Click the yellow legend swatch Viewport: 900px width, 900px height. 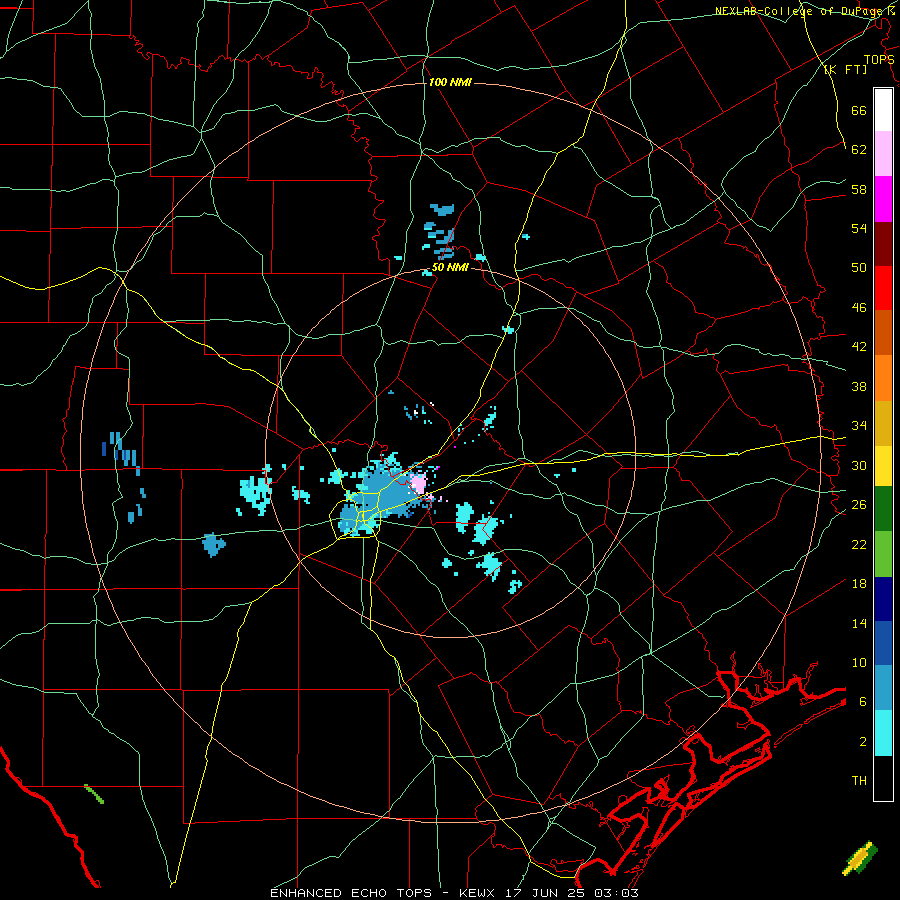click(x=883, y=466)
